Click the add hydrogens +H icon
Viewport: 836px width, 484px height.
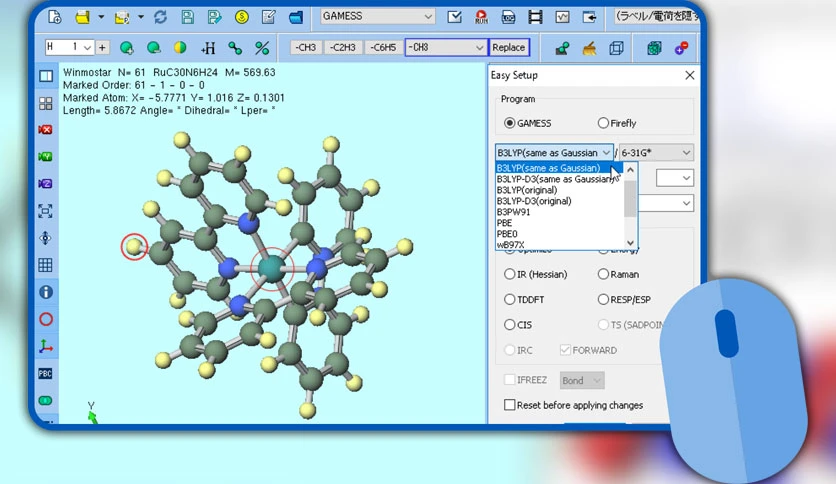pyautogui.click(x=208, y=48)
